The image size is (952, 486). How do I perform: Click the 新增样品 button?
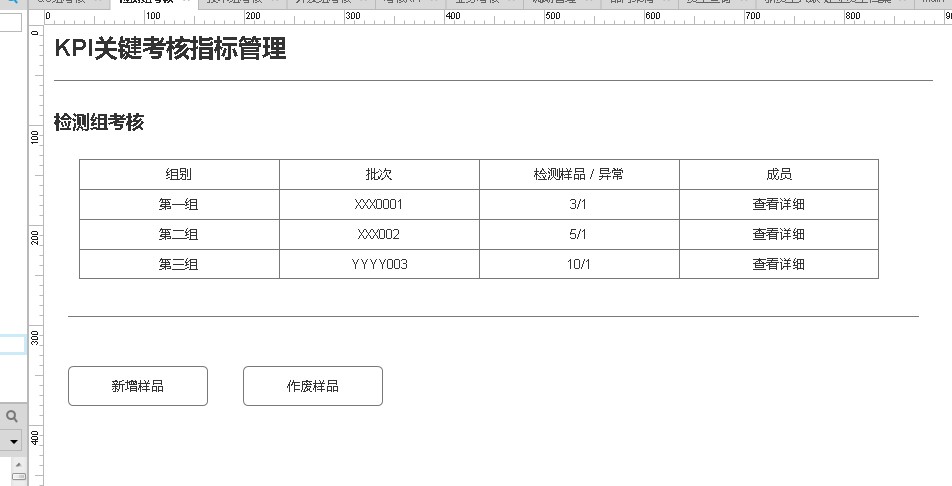[138, 386]
